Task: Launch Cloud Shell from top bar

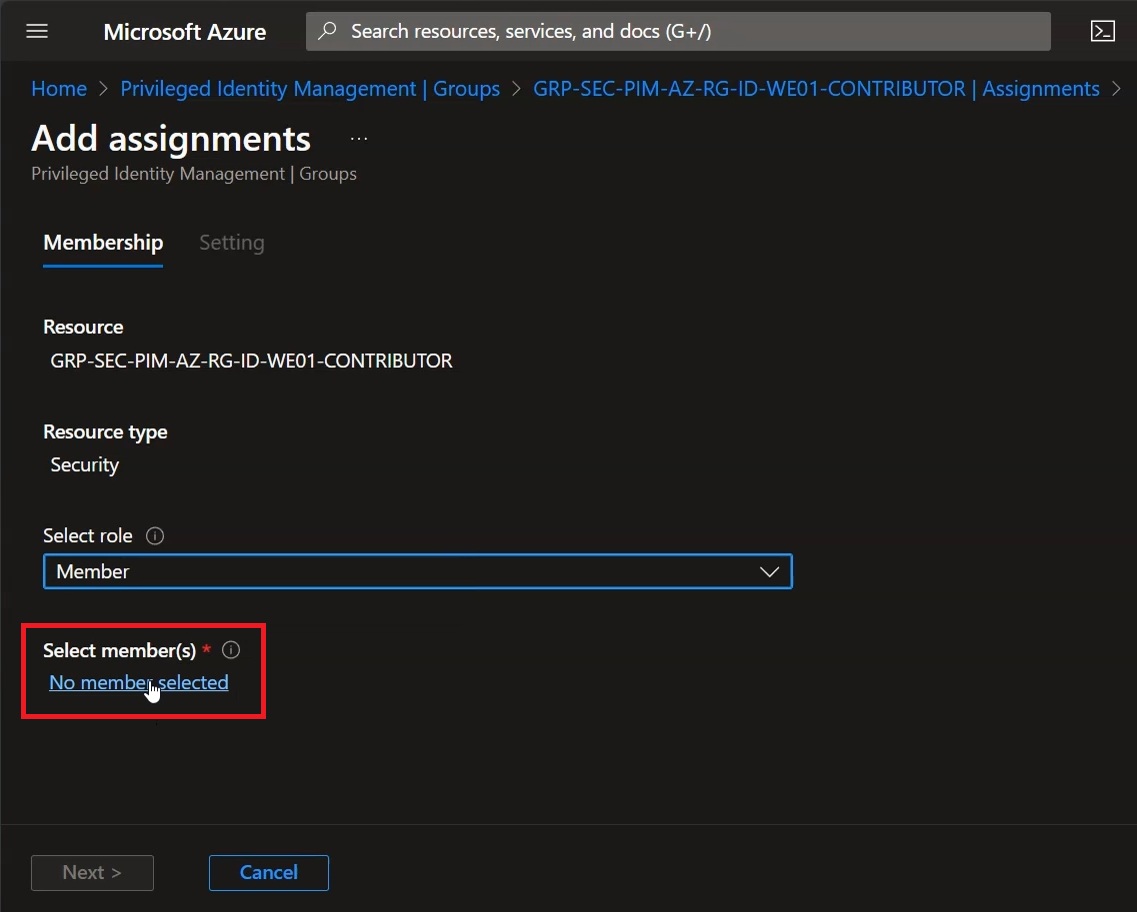Action: 1102,31
